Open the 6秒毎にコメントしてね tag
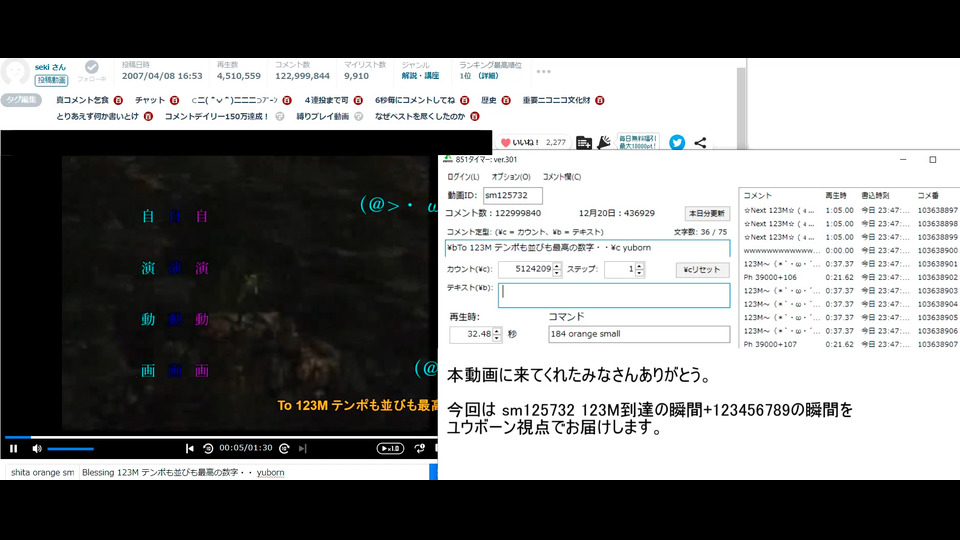Screen dimensions: 960x540 [415, 100]
